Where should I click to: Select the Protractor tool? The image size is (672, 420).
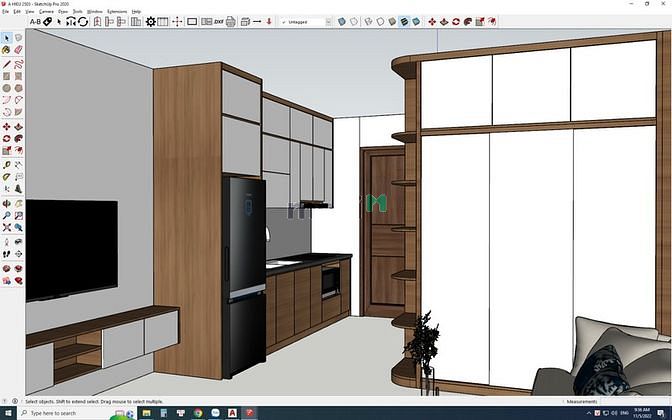6,177
